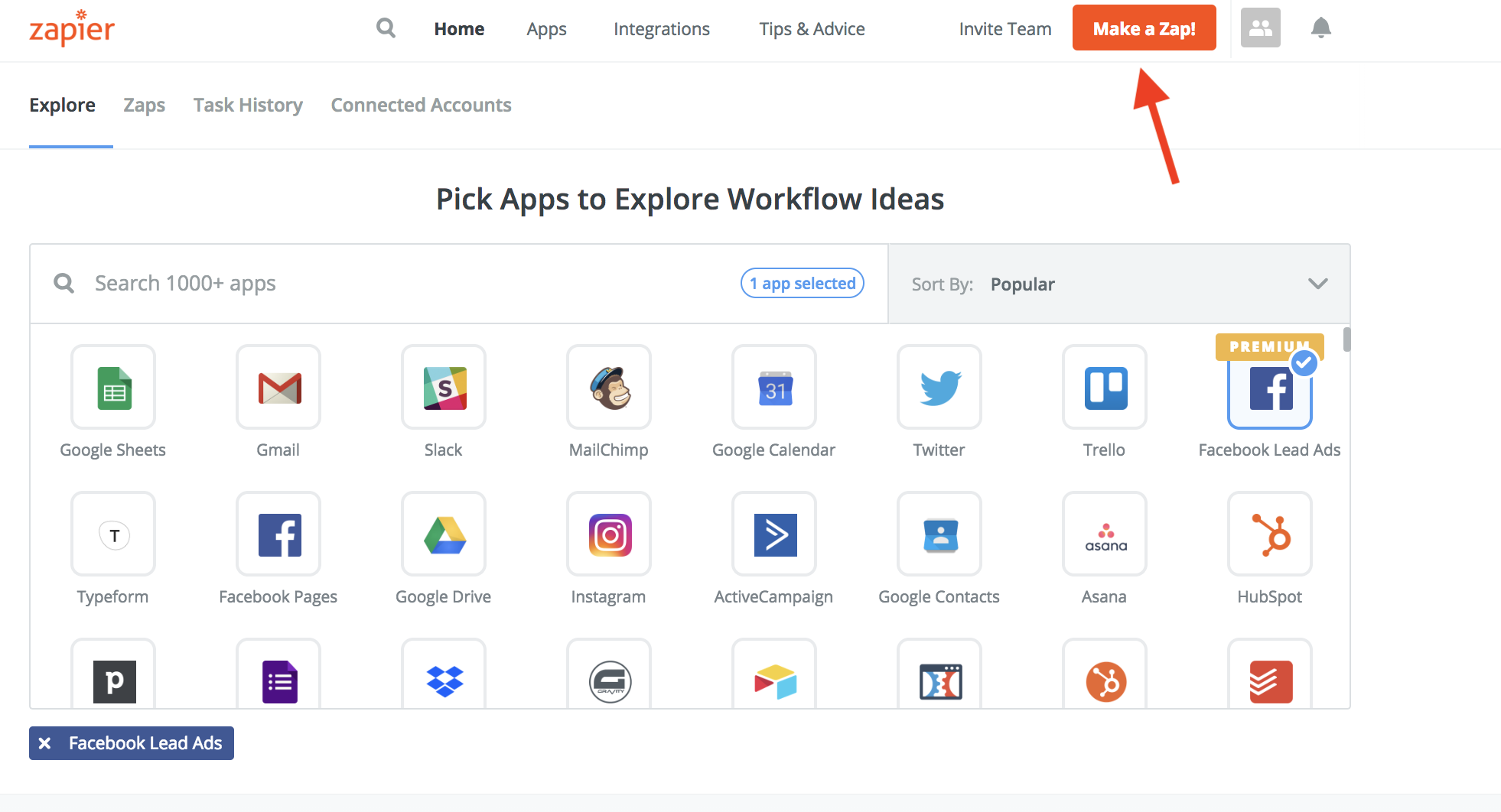This screenshot has height=812, width=1501.
Task: Click the 1 app selected badge
Action: click(x=803, y=283)
